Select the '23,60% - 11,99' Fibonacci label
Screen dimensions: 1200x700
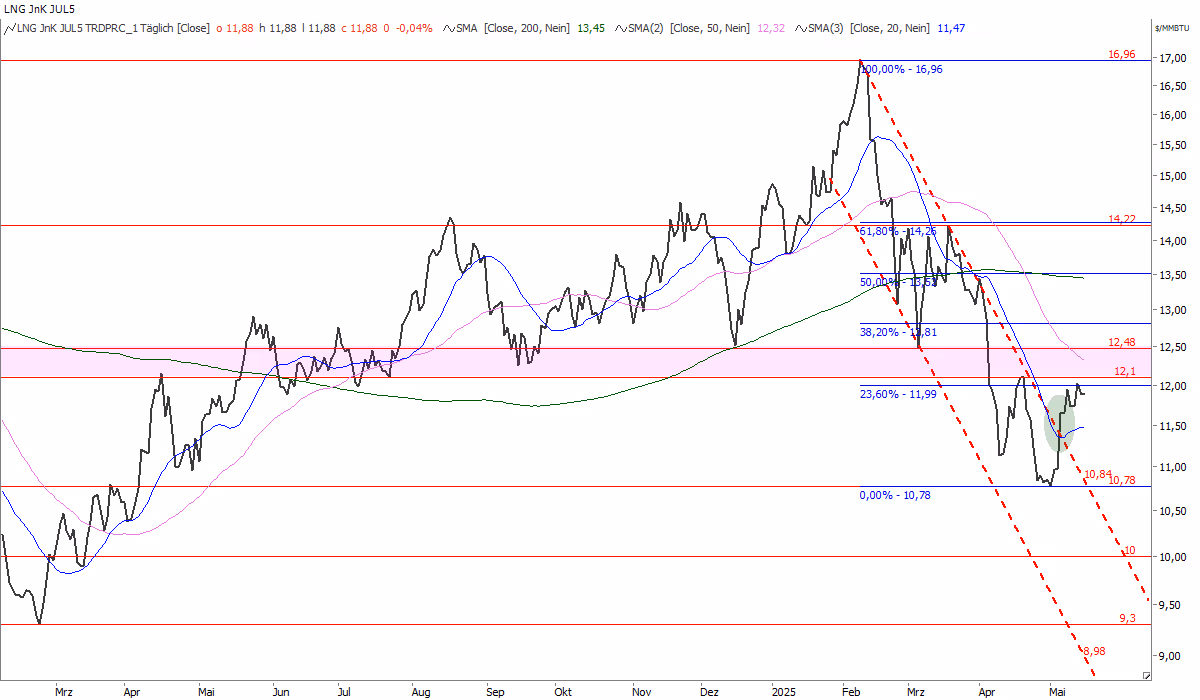(898, 394)
